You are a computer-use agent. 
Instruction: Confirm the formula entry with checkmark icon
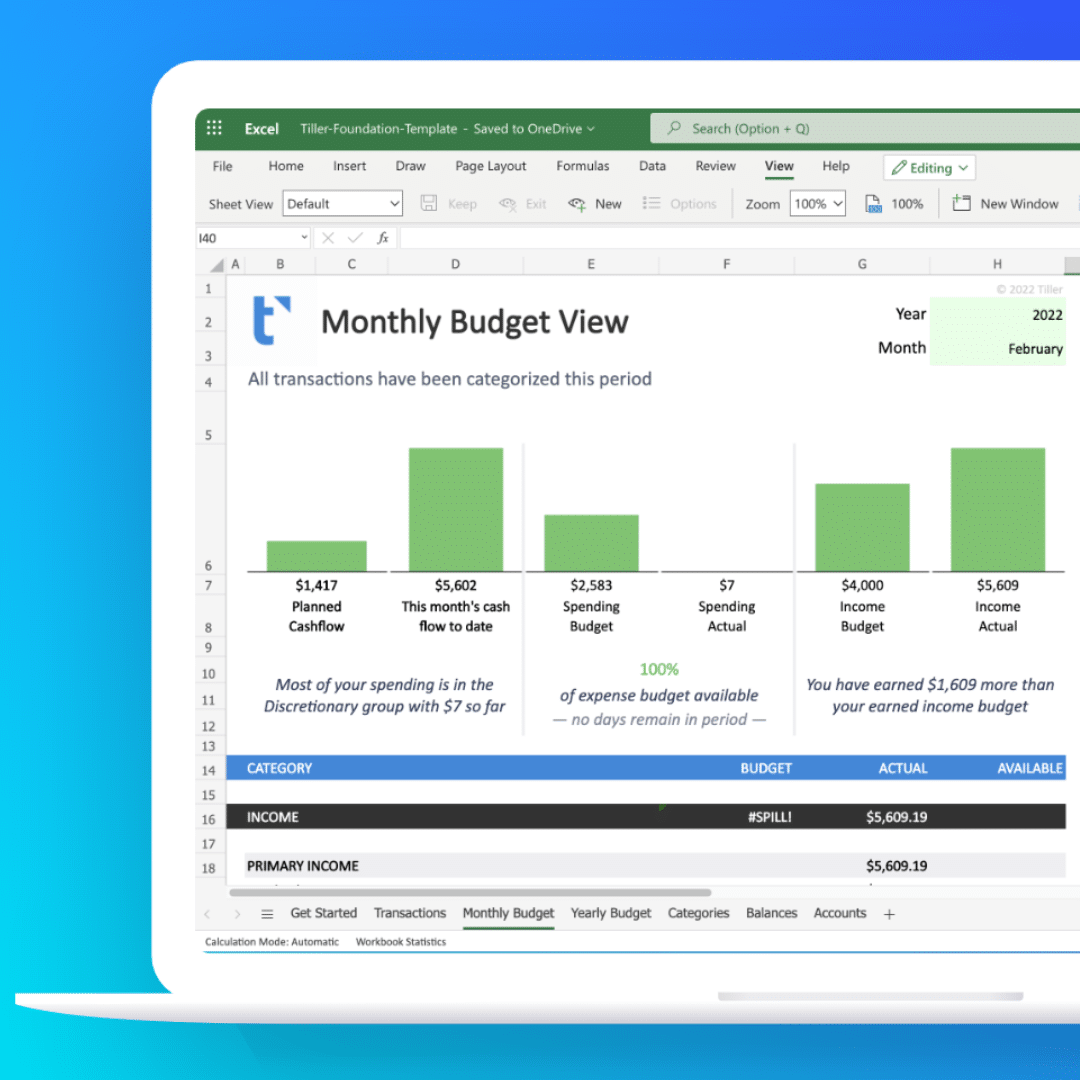(355, 238)
